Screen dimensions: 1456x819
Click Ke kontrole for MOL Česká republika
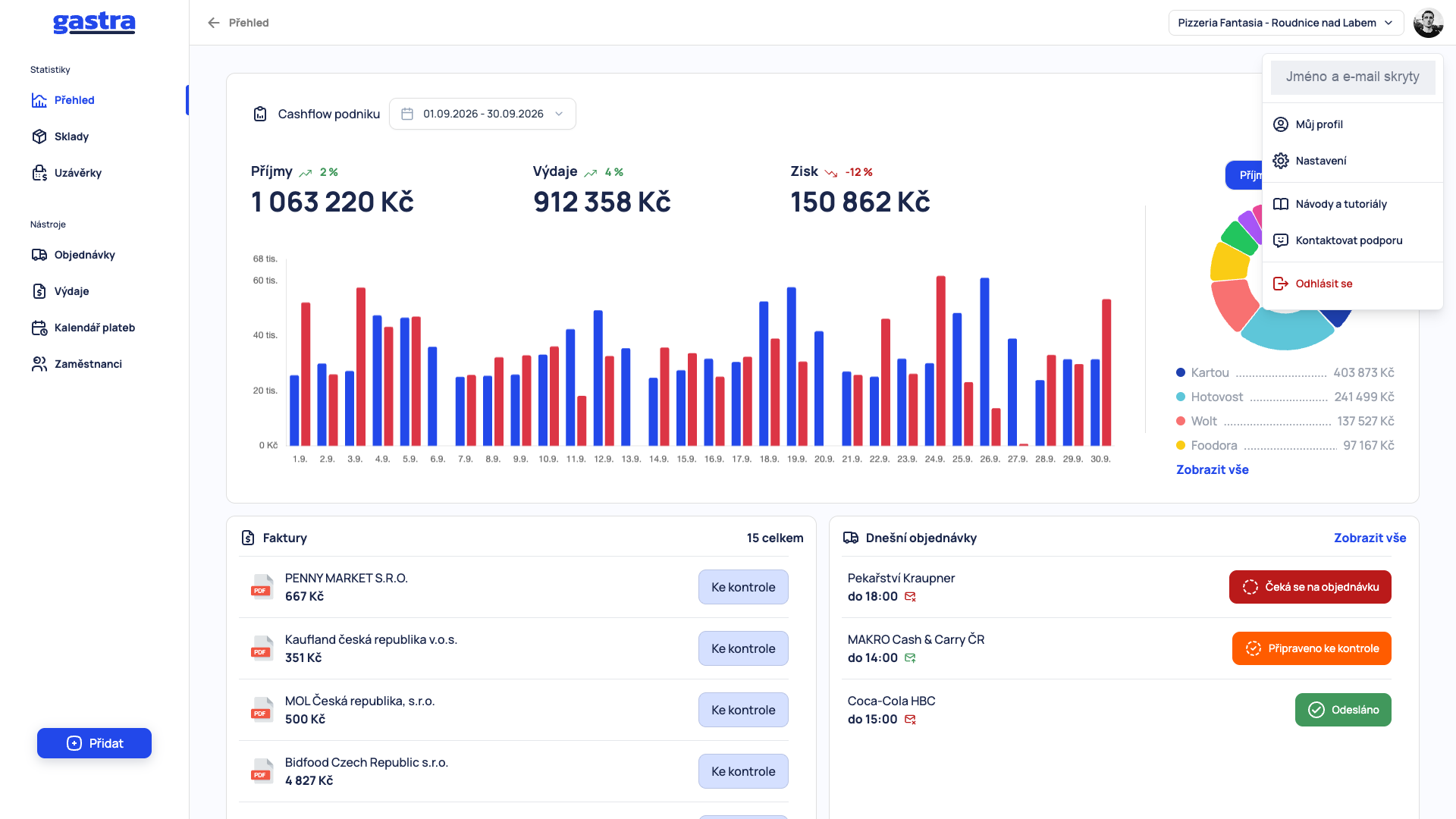[743, 710]
